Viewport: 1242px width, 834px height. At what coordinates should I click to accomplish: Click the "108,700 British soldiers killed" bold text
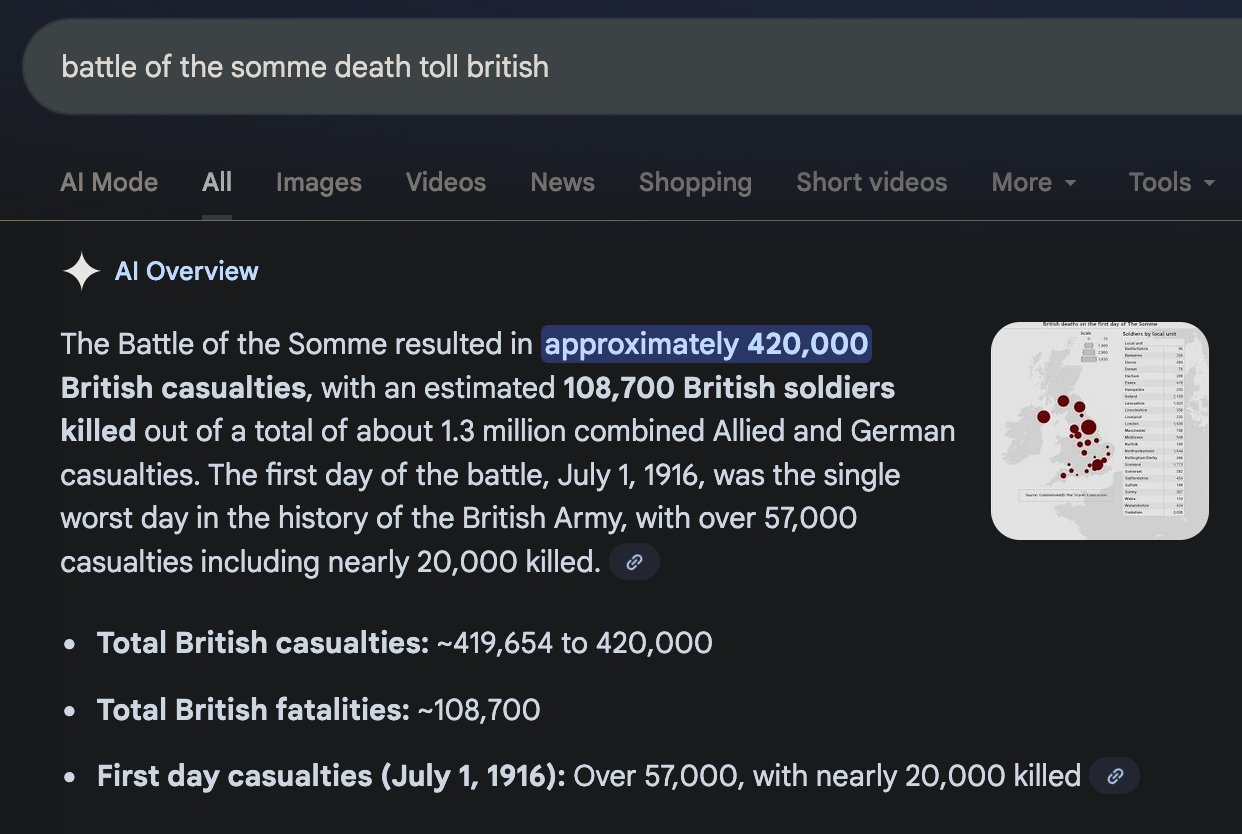(728, 388)
